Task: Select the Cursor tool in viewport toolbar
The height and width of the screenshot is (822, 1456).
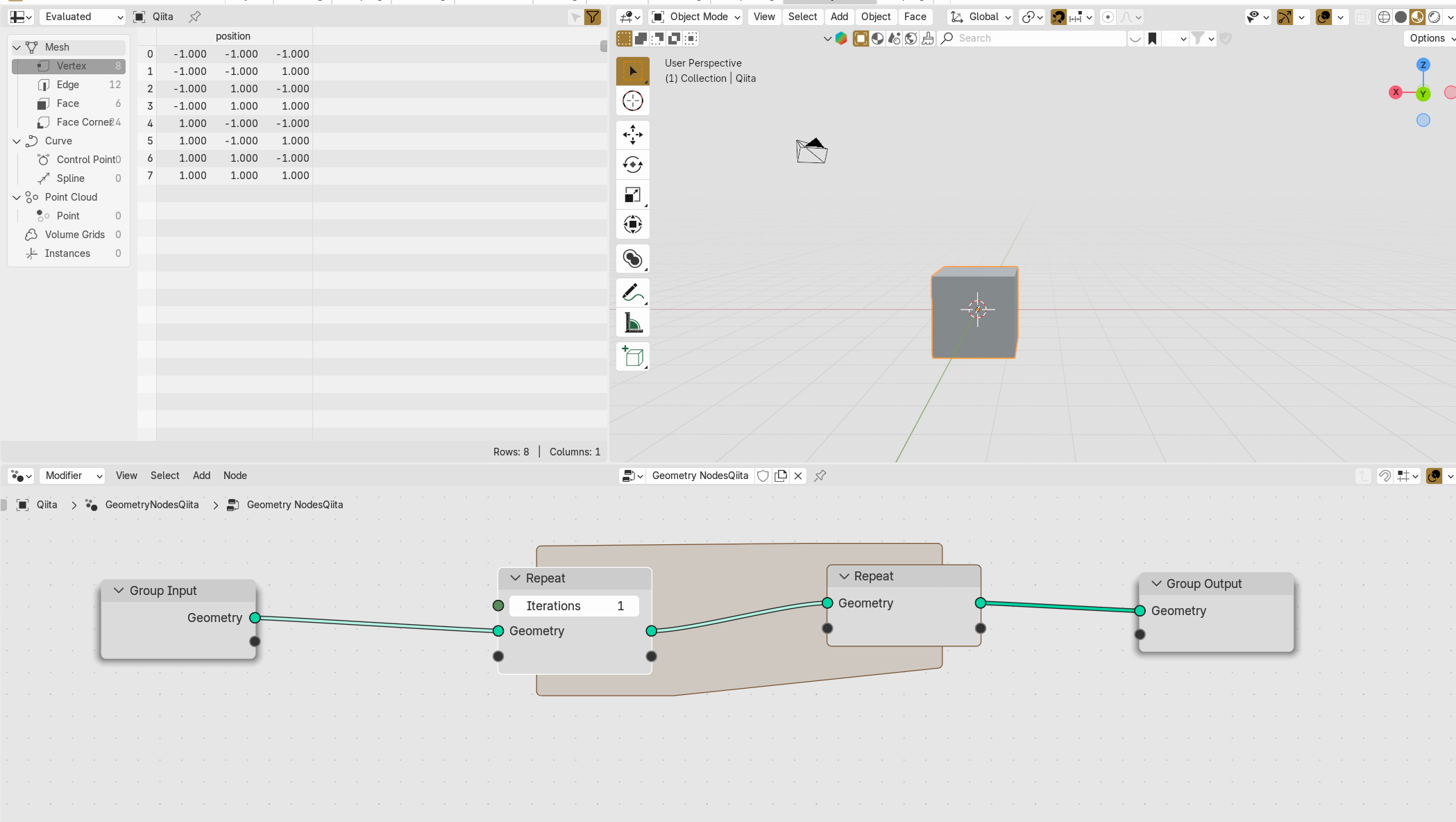Action: tap(632, 101)
